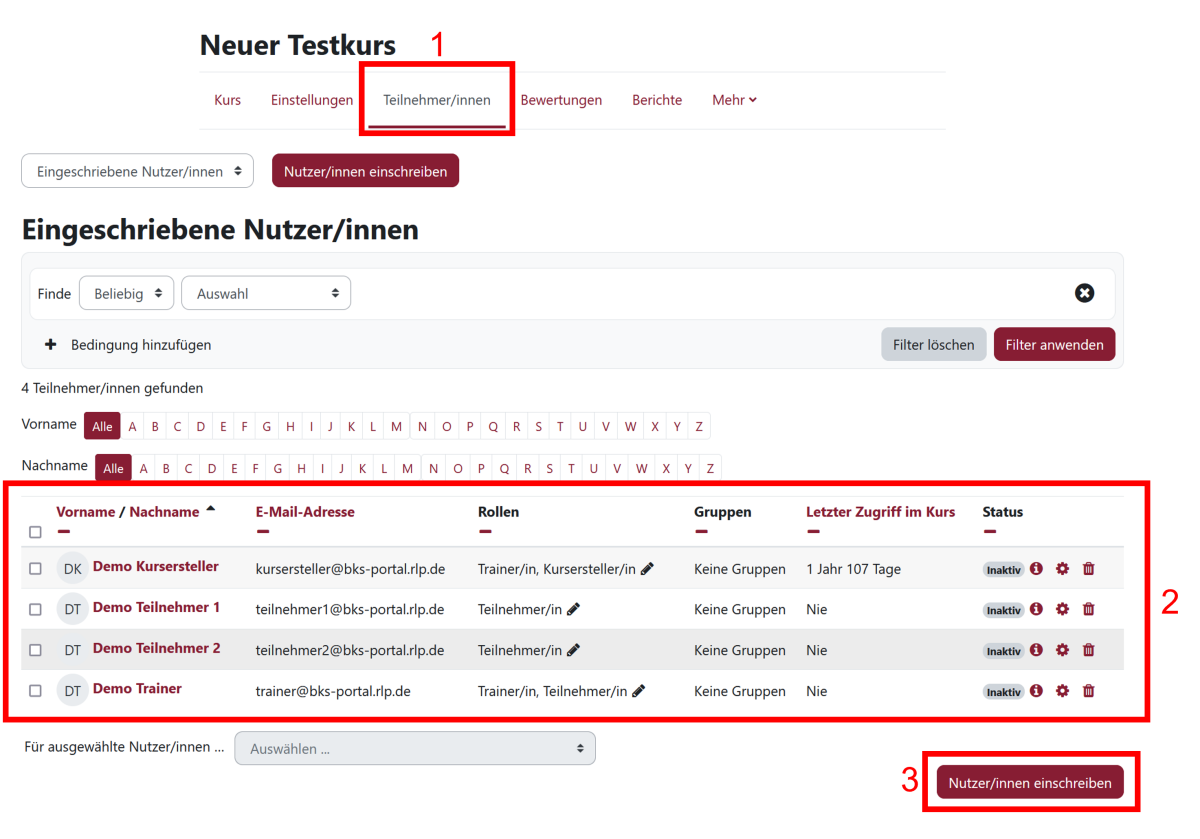Expand the Beliebig match dropdown

126,294
